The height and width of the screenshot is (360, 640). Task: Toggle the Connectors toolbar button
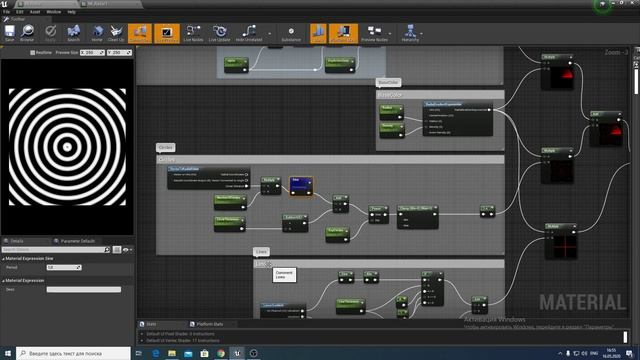click(140, 33)
